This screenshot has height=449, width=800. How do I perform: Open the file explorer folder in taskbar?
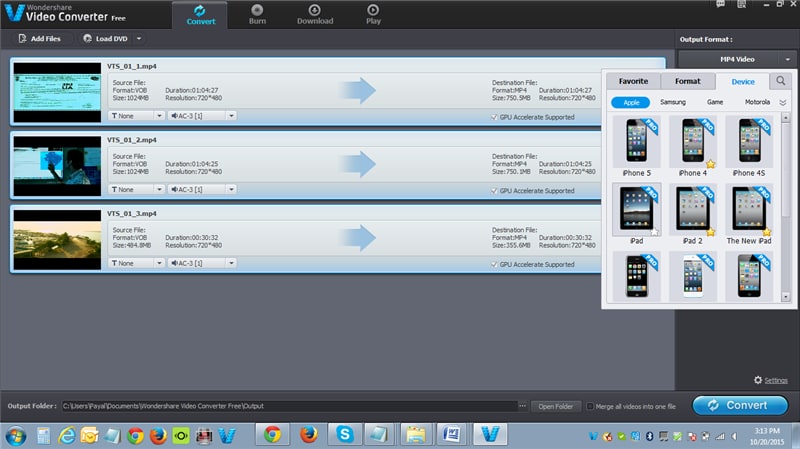(x=415, y=435)
